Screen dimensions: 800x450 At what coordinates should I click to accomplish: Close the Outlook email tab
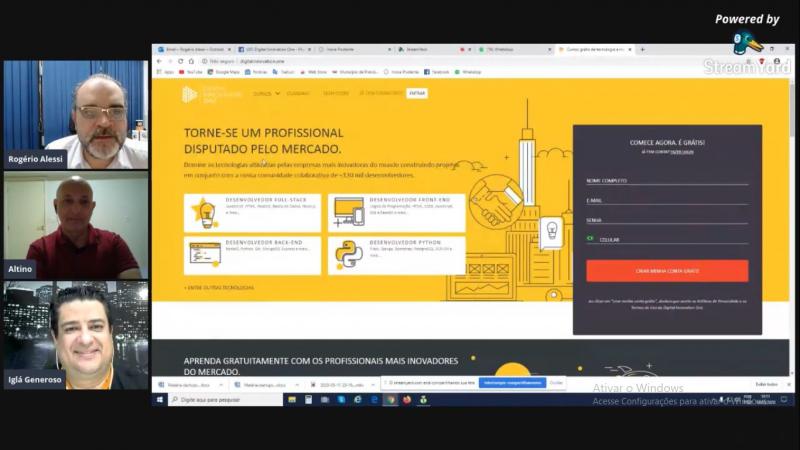[x=229, y=49]
